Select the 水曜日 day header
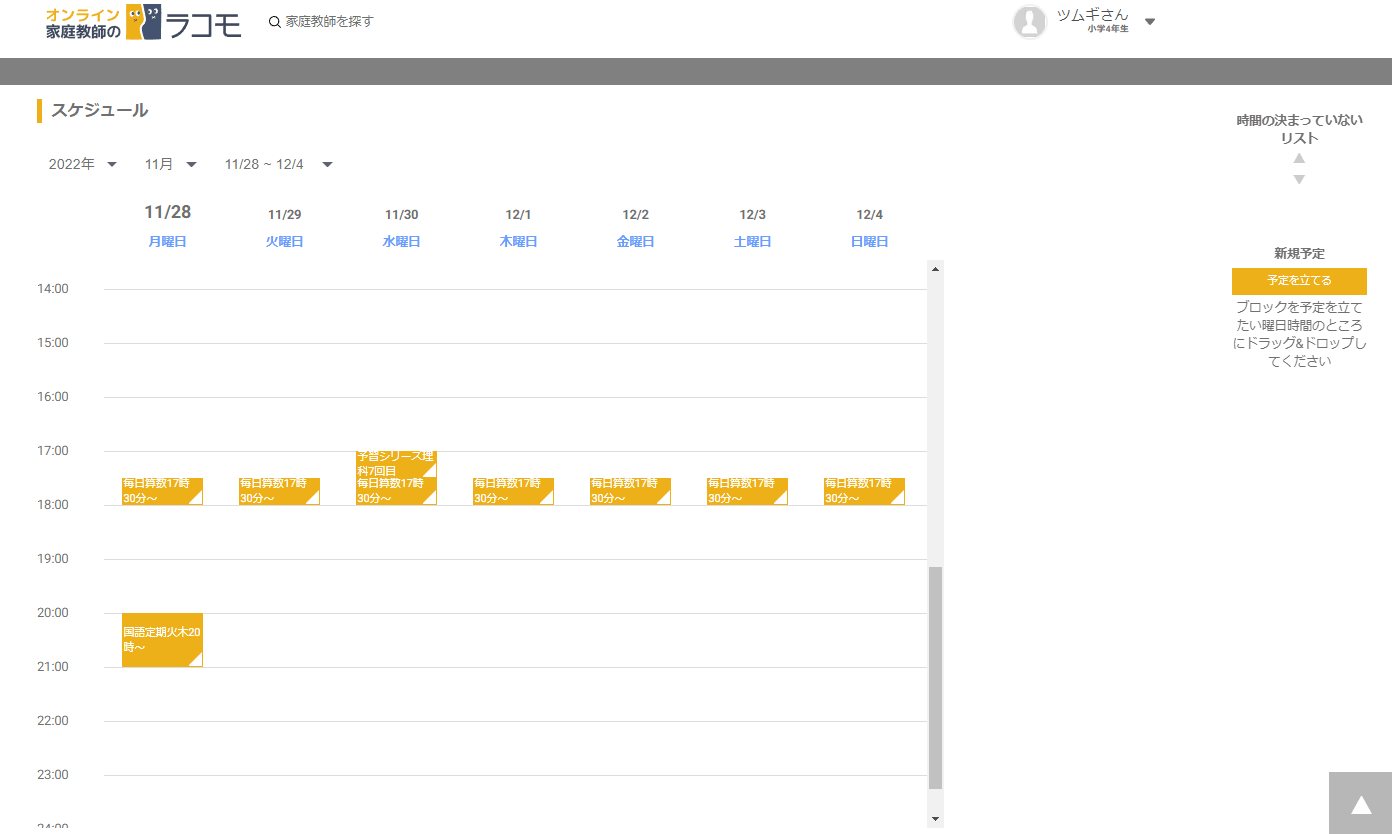The width and height of the screenshot is (1392, 834). (401, 242)
